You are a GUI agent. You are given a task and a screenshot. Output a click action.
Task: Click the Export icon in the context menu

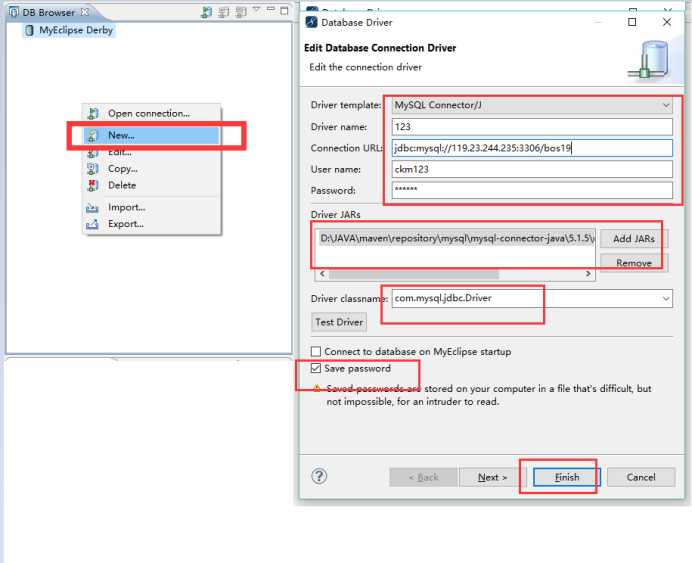coord(92,224)
